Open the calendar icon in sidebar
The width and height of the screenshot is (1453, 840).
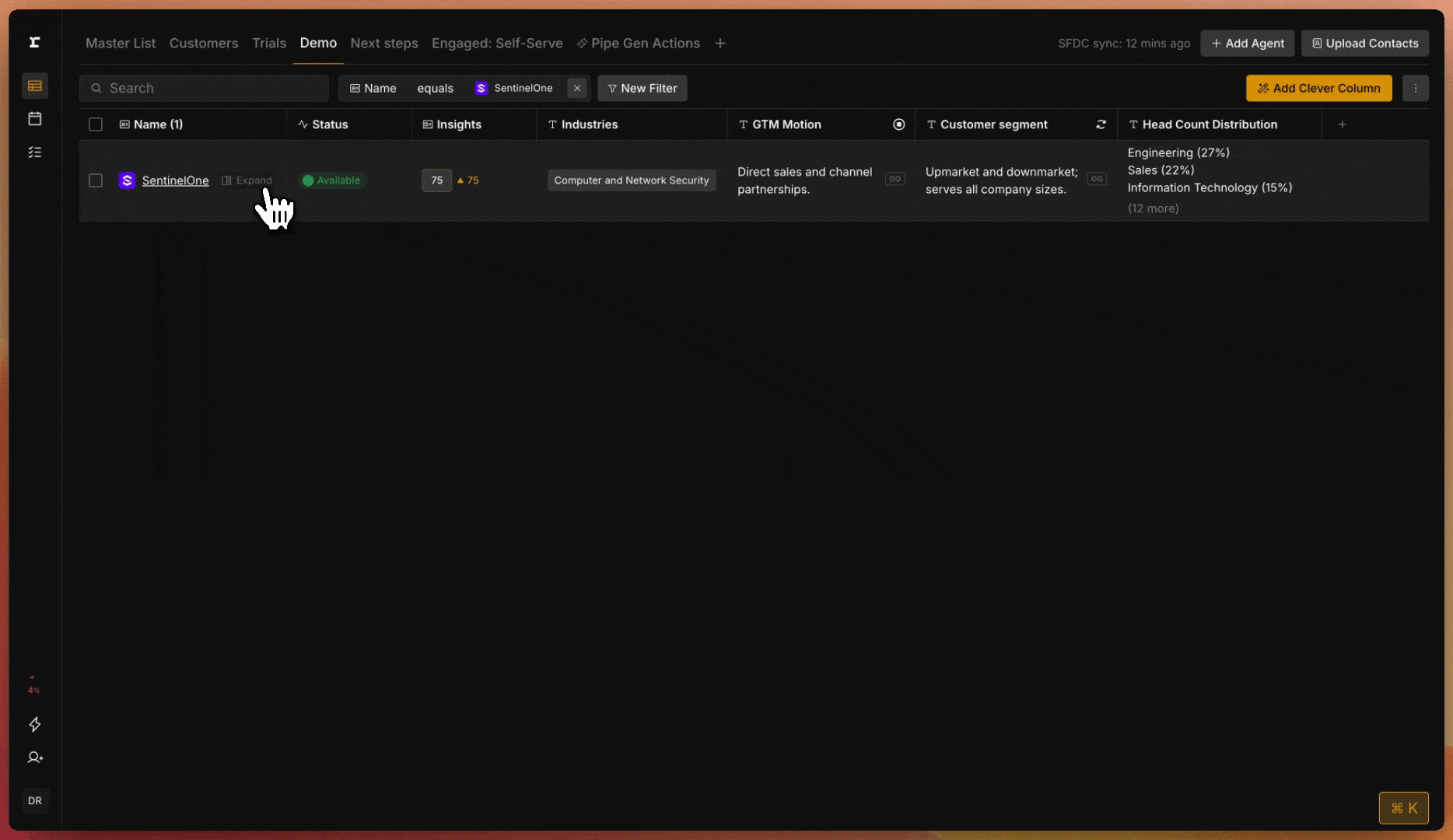[x=35, y=119]
